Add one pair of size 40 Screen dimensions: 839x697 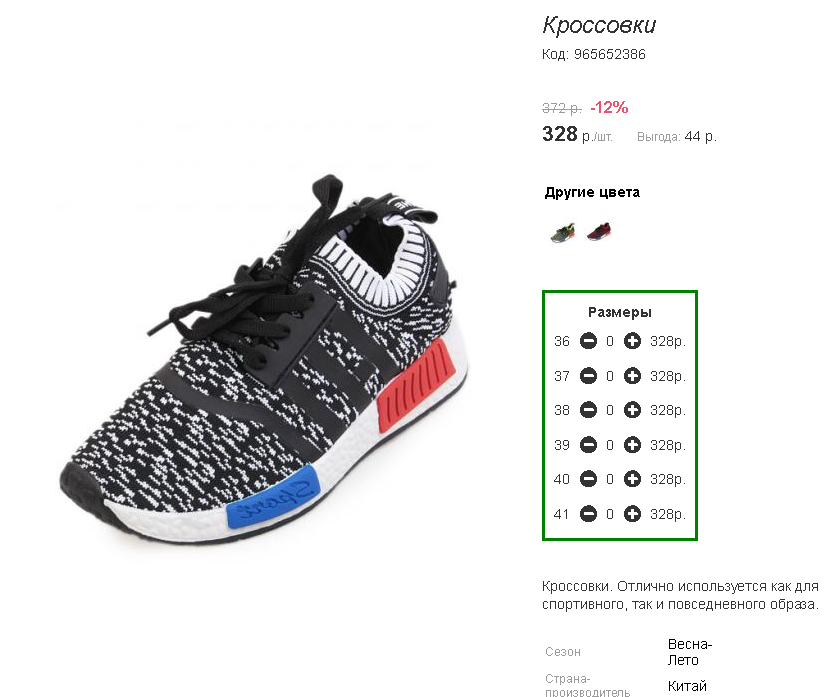click(632, 479)
